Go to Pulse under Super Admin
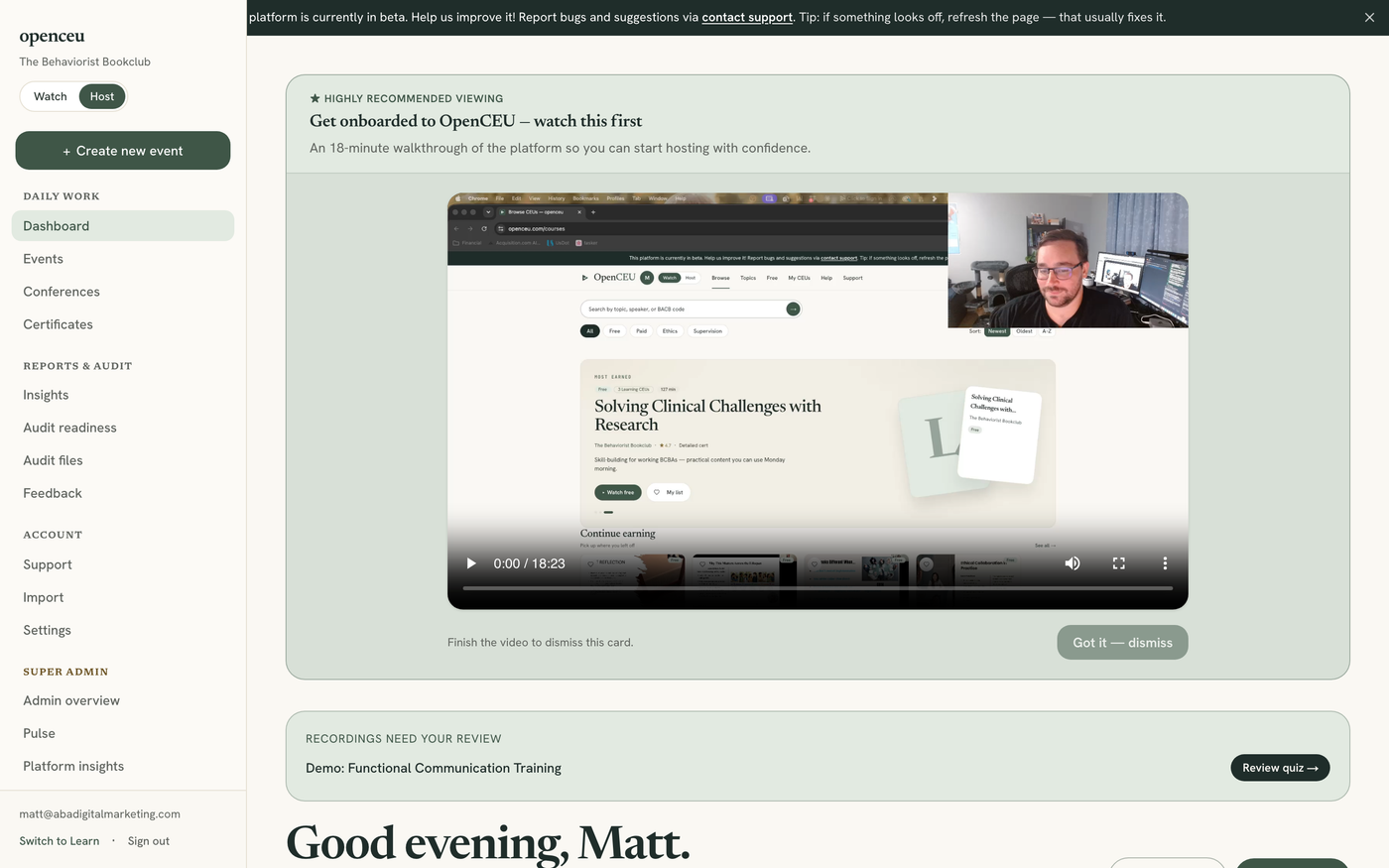This screenshot has width=1389, height=868. tap(123, 733)
